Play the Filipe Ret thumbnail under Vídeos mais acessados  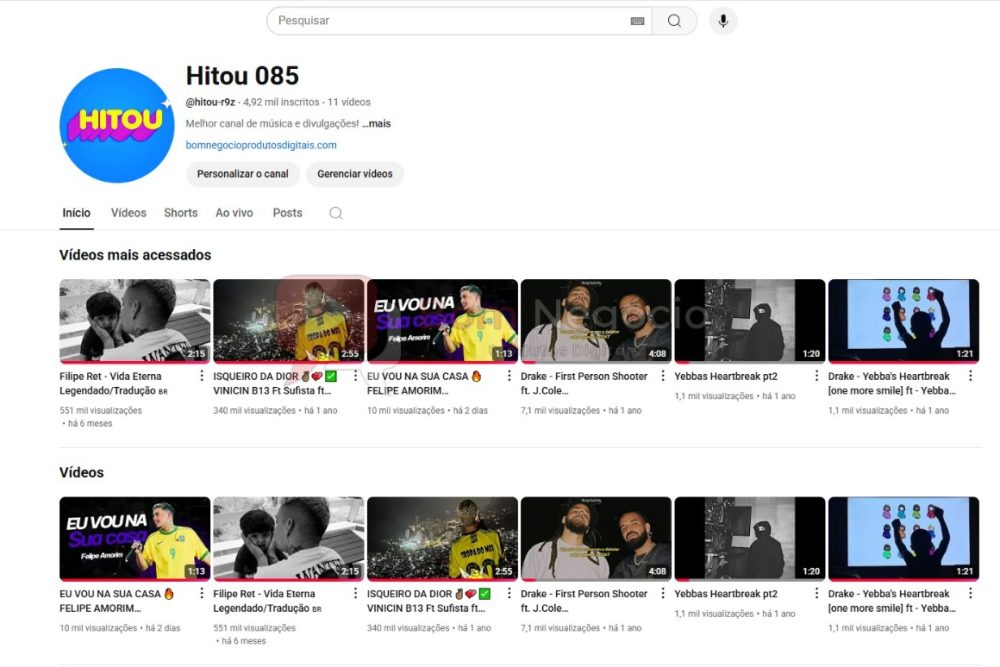pos(135,321)
